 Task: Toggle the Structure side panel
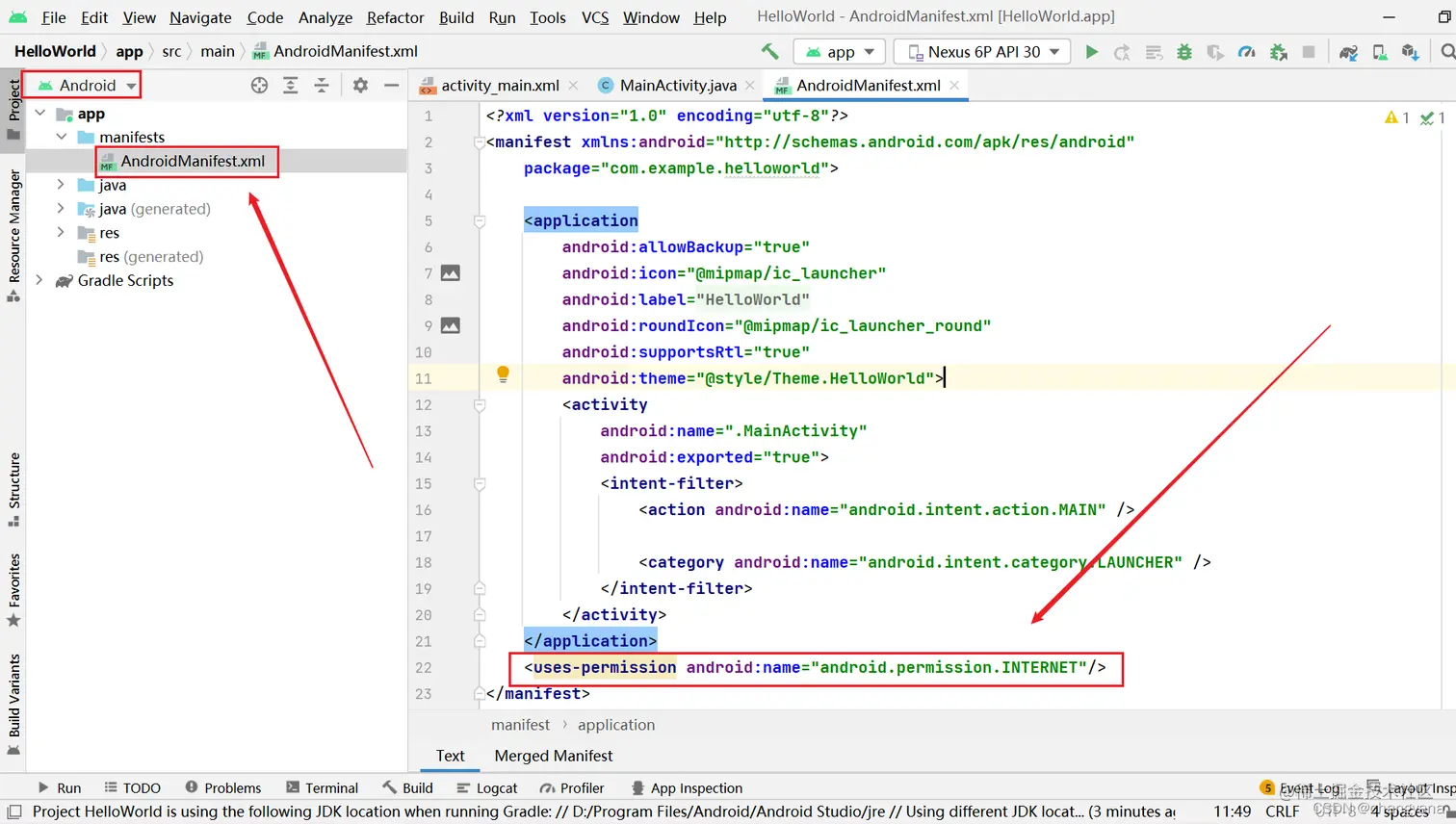click(x=13, y=489)
